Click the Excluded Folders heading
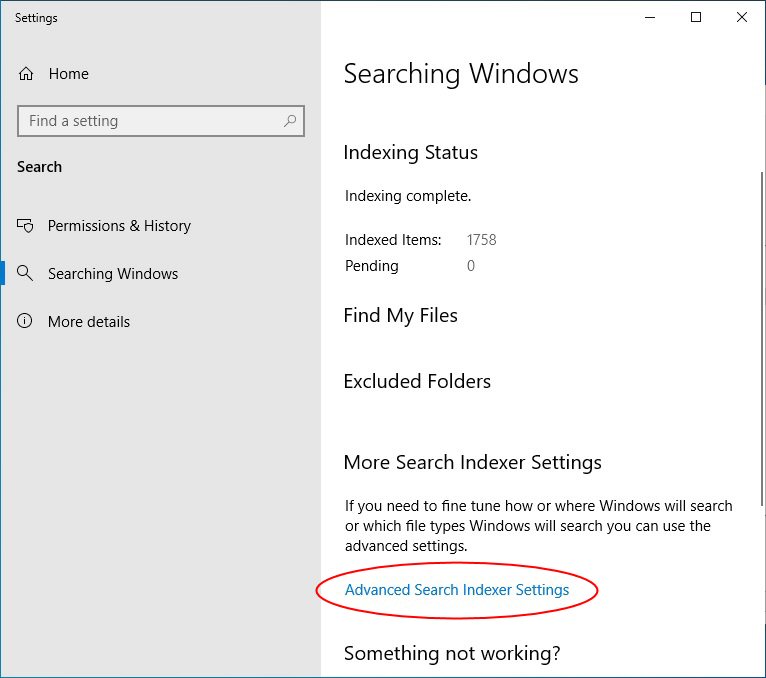This screenshot has height=678, width=766. [417, 381]
